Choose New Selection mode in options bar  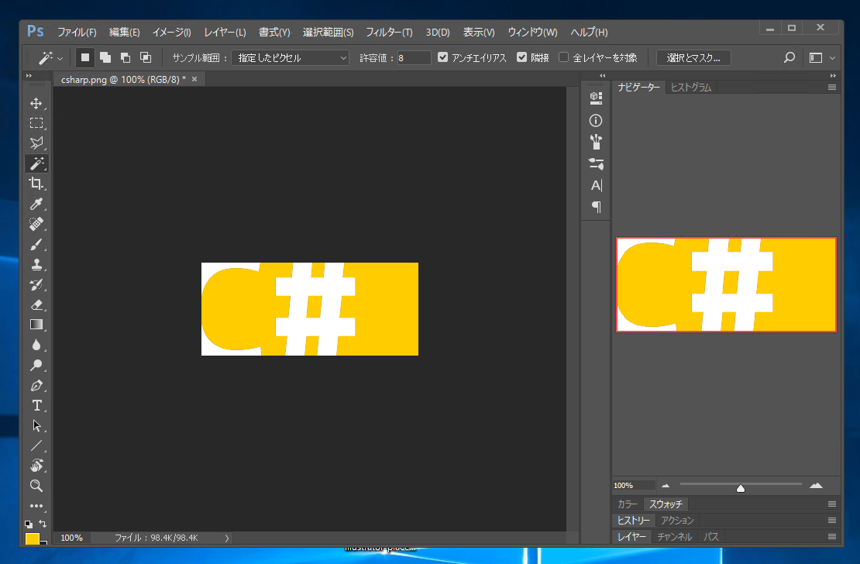tap(85, 58)
